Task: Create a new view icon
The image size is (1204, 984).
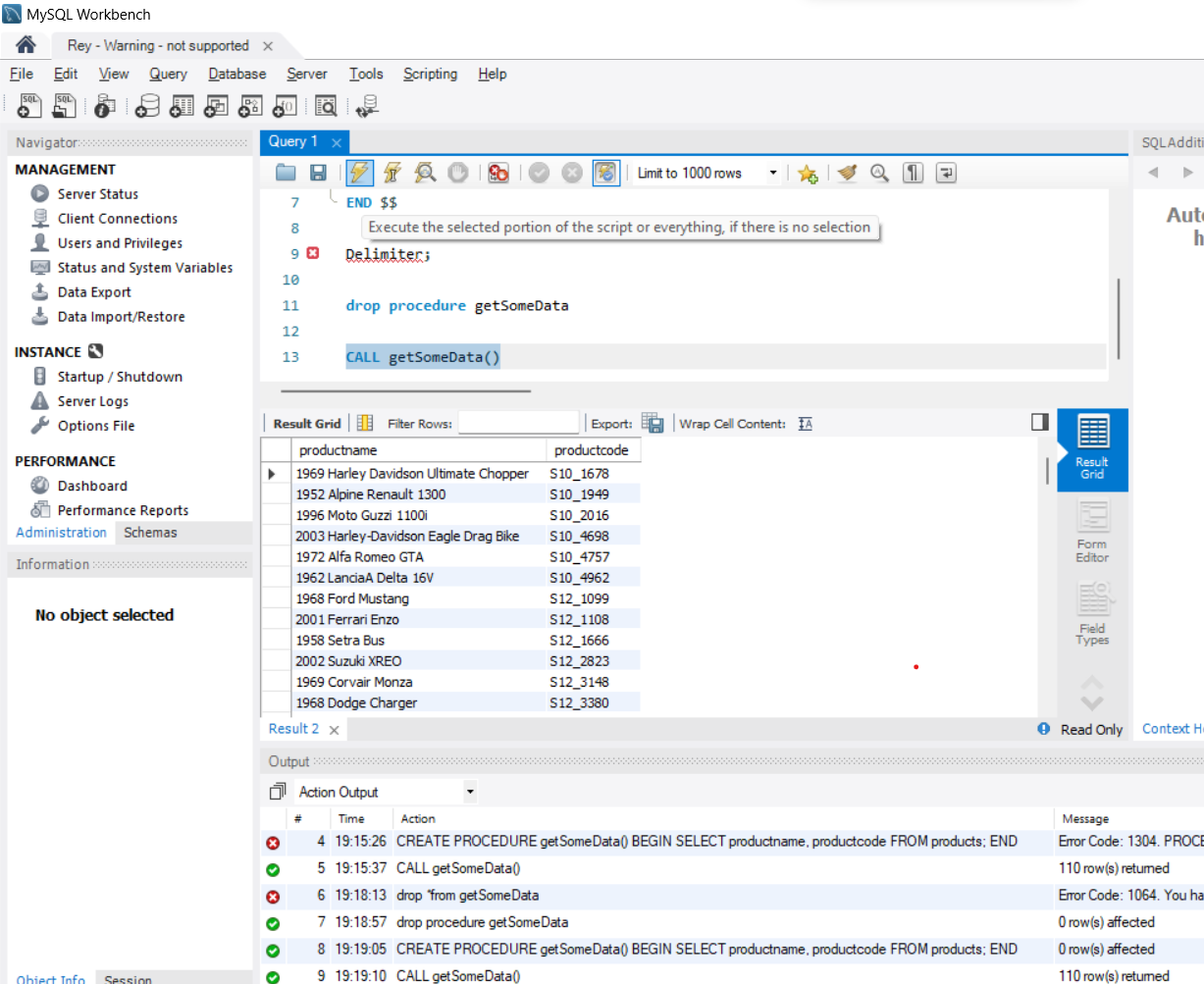Action: click(216, 105)
